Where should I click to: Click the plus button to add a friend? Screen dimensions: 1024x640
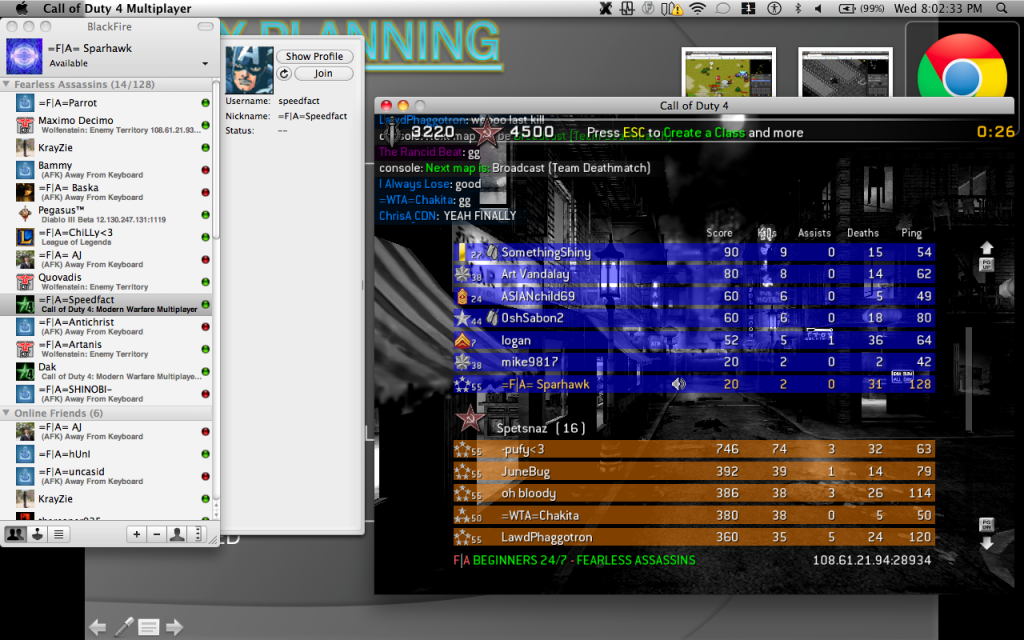(x=136, y=534)
